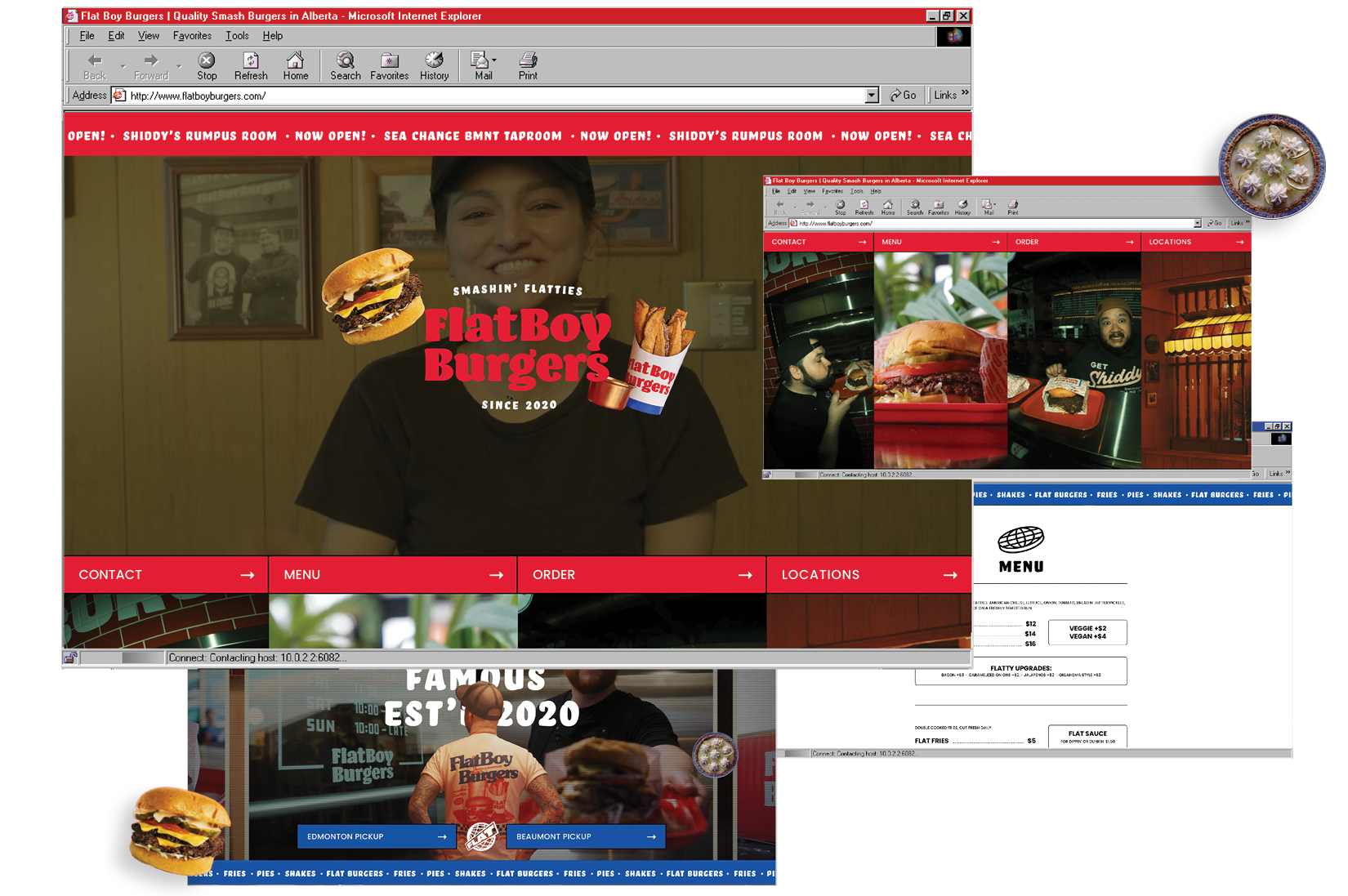Open History in the large browser toolbar

coord(434,66)
